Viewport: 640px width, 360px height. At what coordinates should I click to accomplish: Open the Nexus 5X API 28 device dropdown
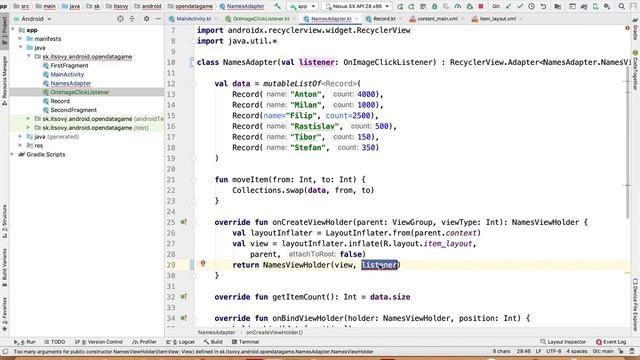tap(357, 6)
